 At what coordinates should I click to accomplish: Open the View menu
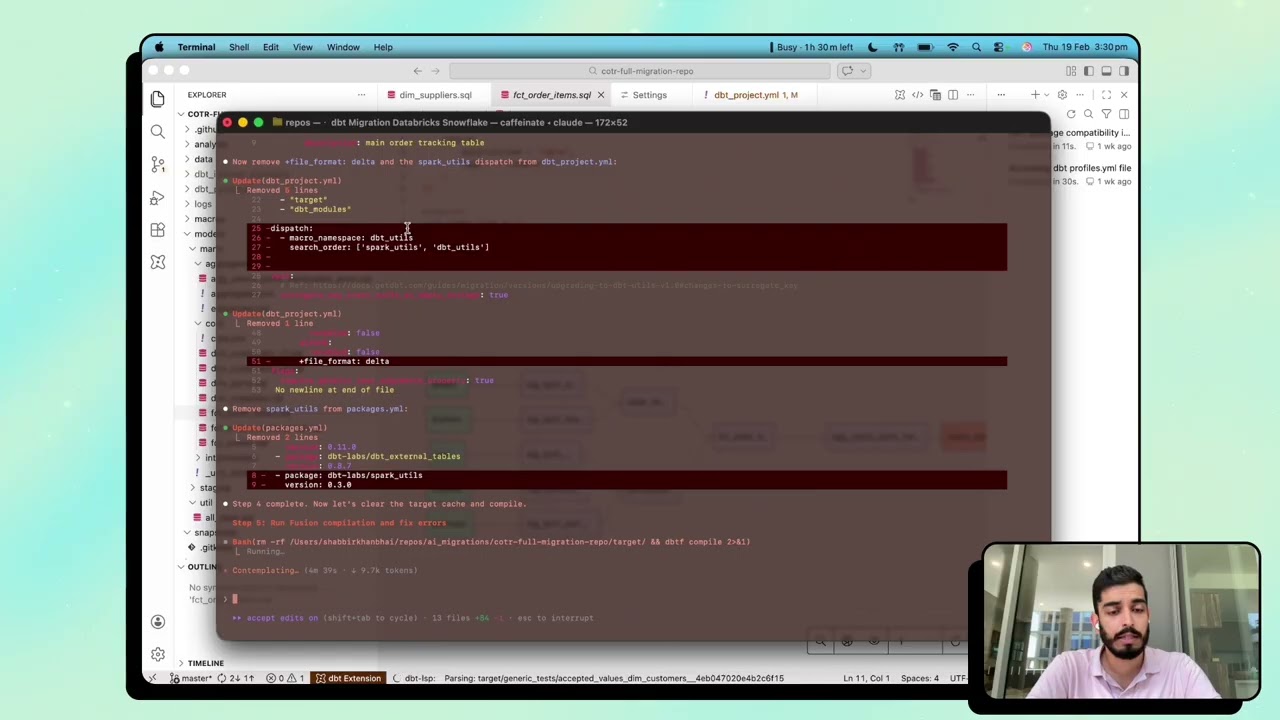302,47
